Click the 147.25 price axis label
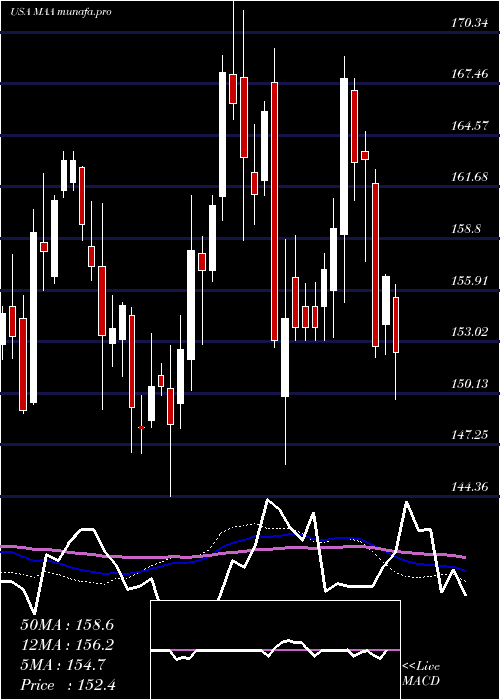500x700 pixels. [469, 435]
